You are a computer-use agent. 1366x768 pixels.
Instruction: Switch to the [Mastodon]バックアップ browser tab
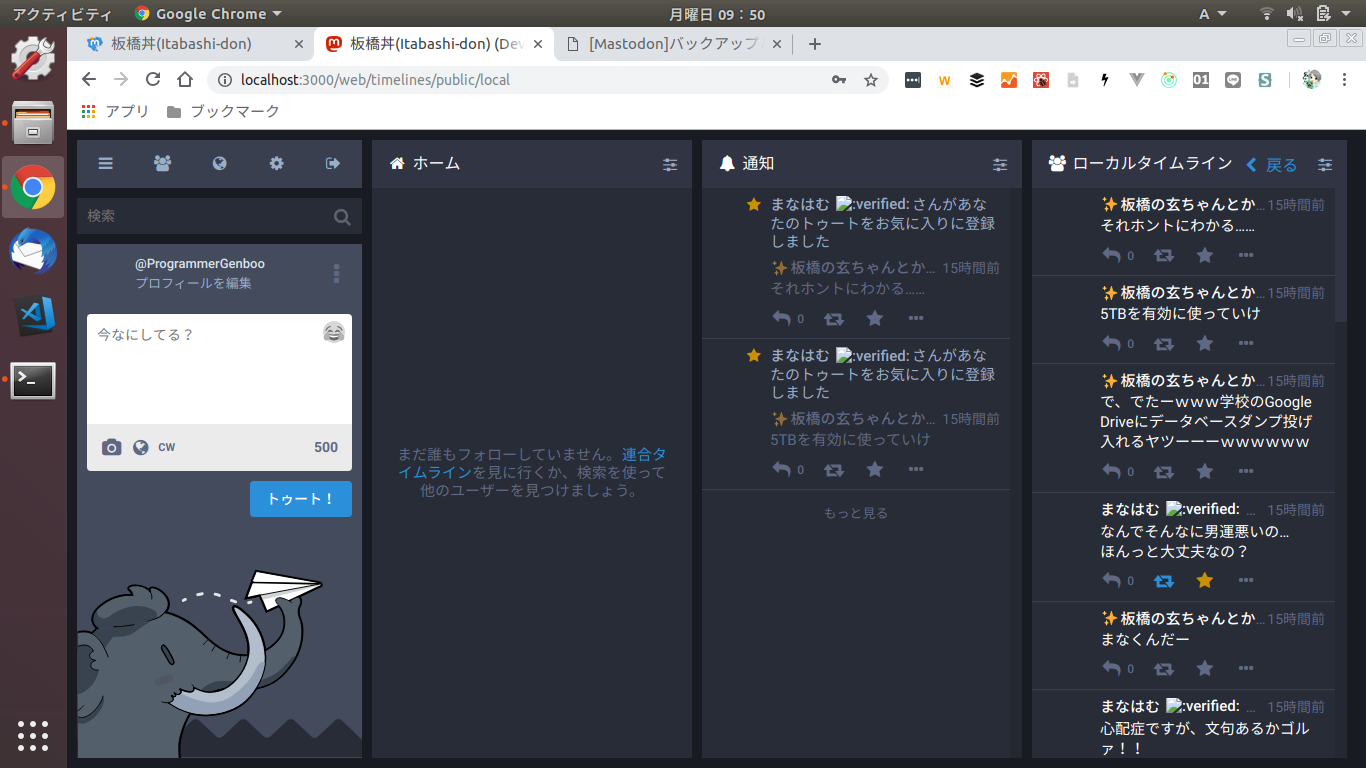[x=672, y=44]
